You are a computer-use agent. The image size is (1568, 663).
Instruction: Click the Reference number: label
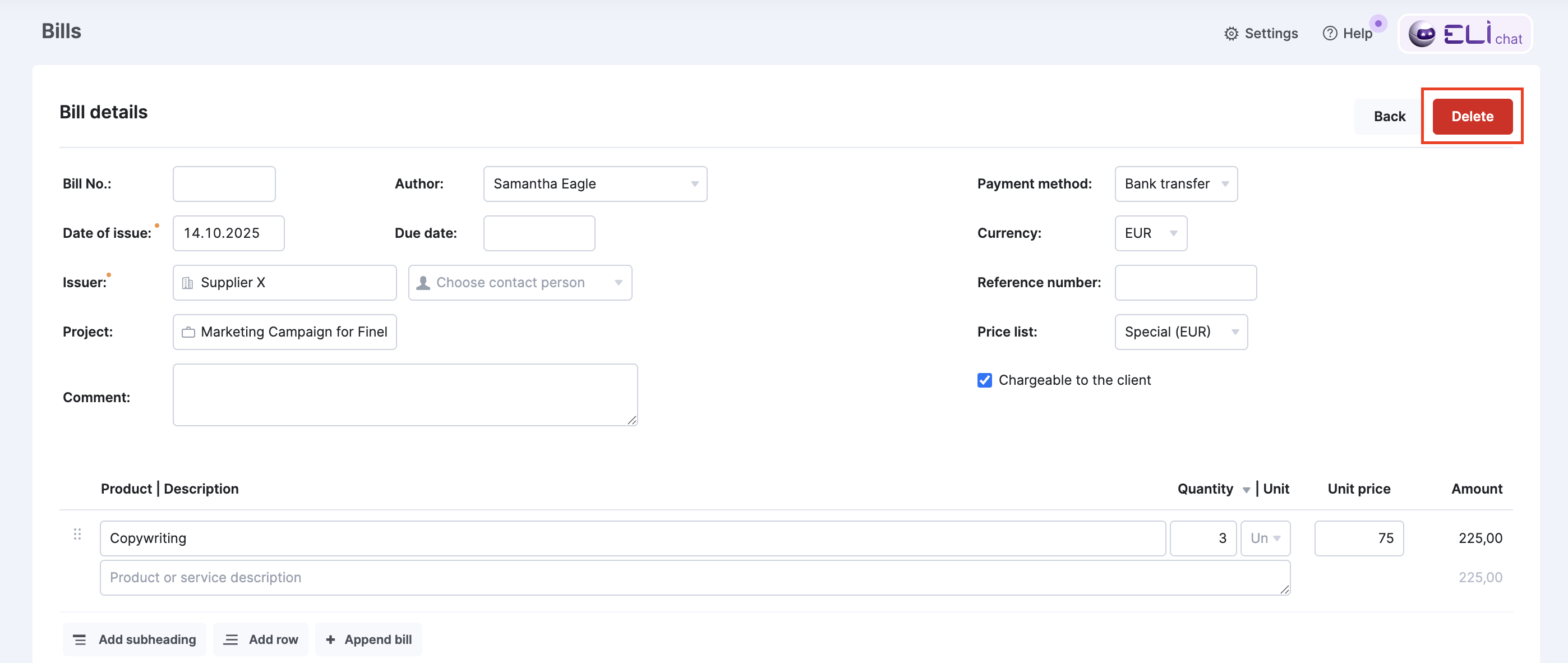[x=1039, y=283]
